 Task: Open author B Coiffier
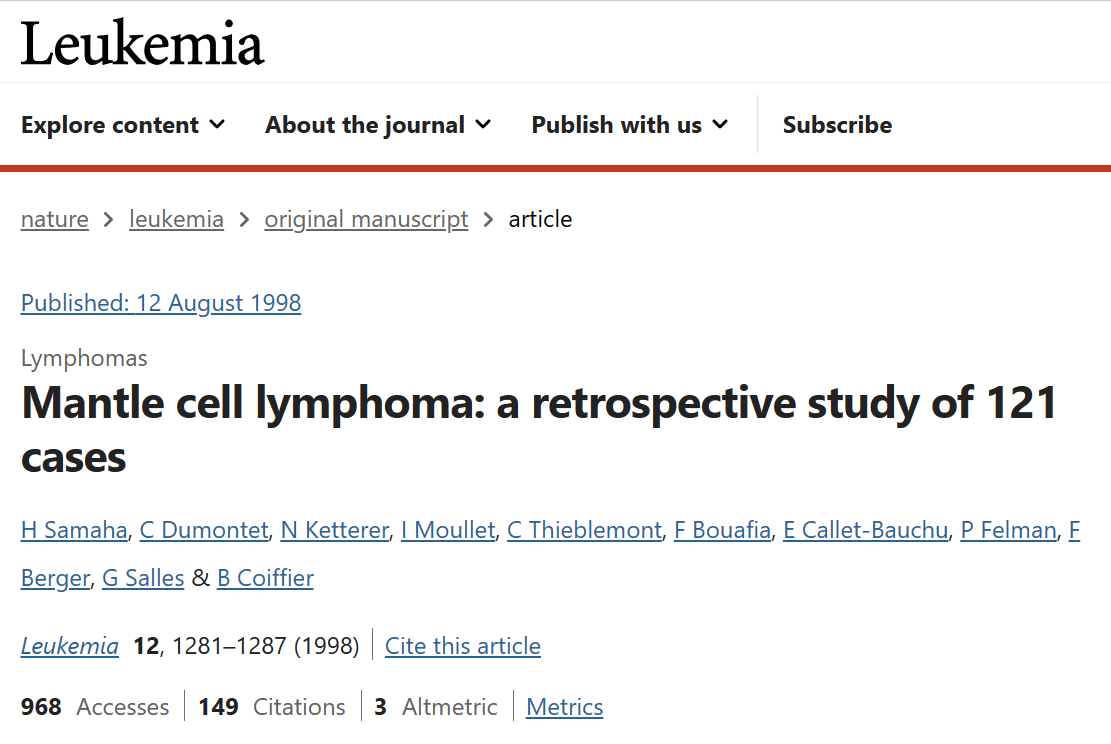(265, 577)
